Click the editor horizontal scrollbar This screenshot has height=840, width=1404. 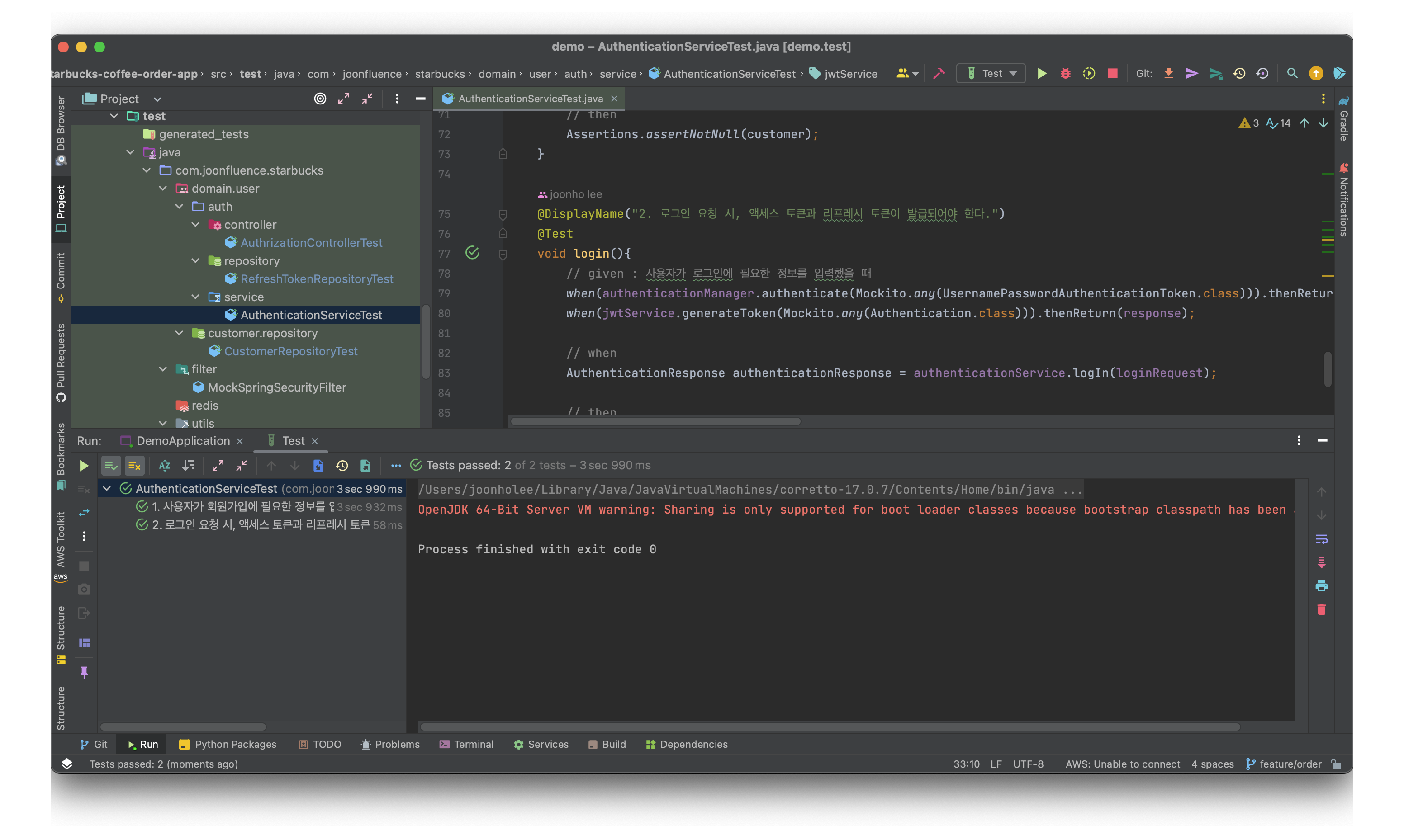pyautogui.click(x=655, y=421)
